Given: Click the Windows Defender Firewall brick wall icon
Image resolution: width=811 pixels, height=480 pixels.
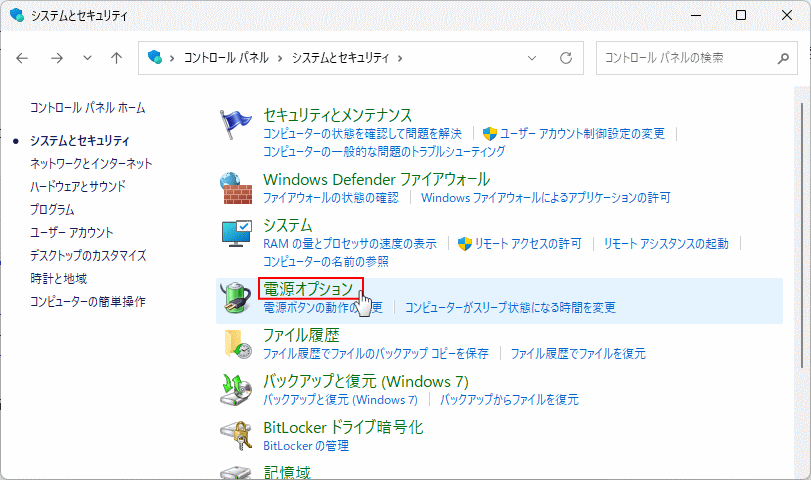Looking at the screenshot, I should 236,188.
